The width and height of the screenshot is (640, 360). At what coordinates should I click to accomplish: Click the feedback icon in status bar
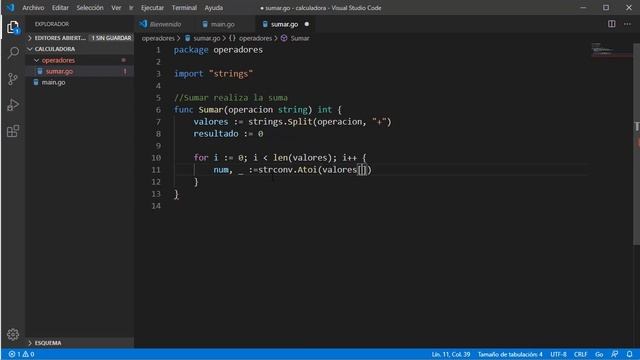coord(615,354)
